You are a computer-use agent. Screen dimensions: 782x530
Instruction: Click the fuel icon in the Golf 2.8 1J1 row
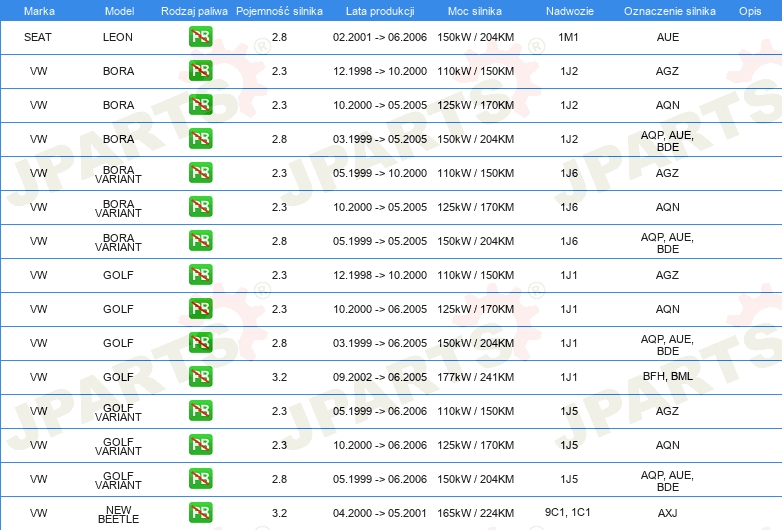point(200,343)
